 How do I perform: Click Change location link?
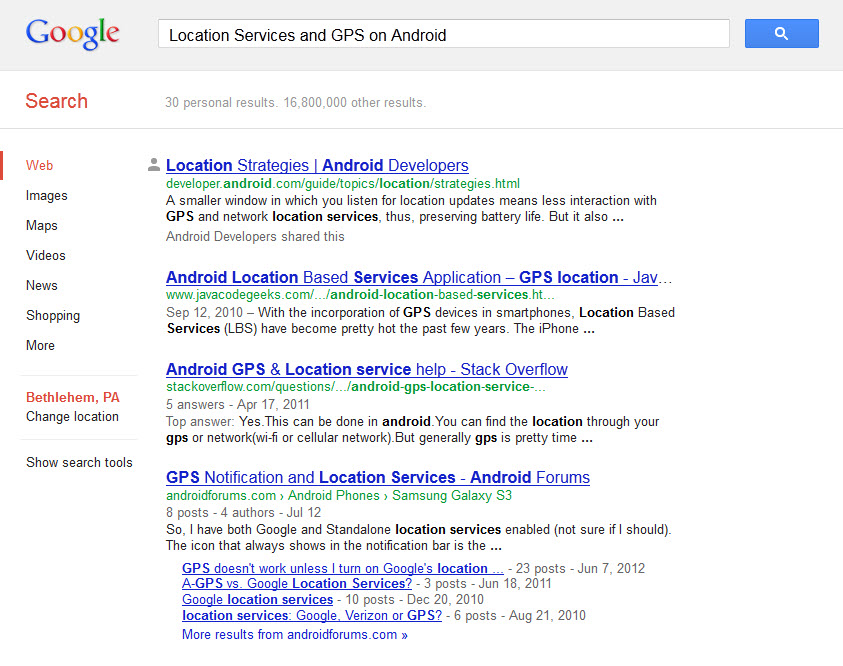(x=72, y=417)
